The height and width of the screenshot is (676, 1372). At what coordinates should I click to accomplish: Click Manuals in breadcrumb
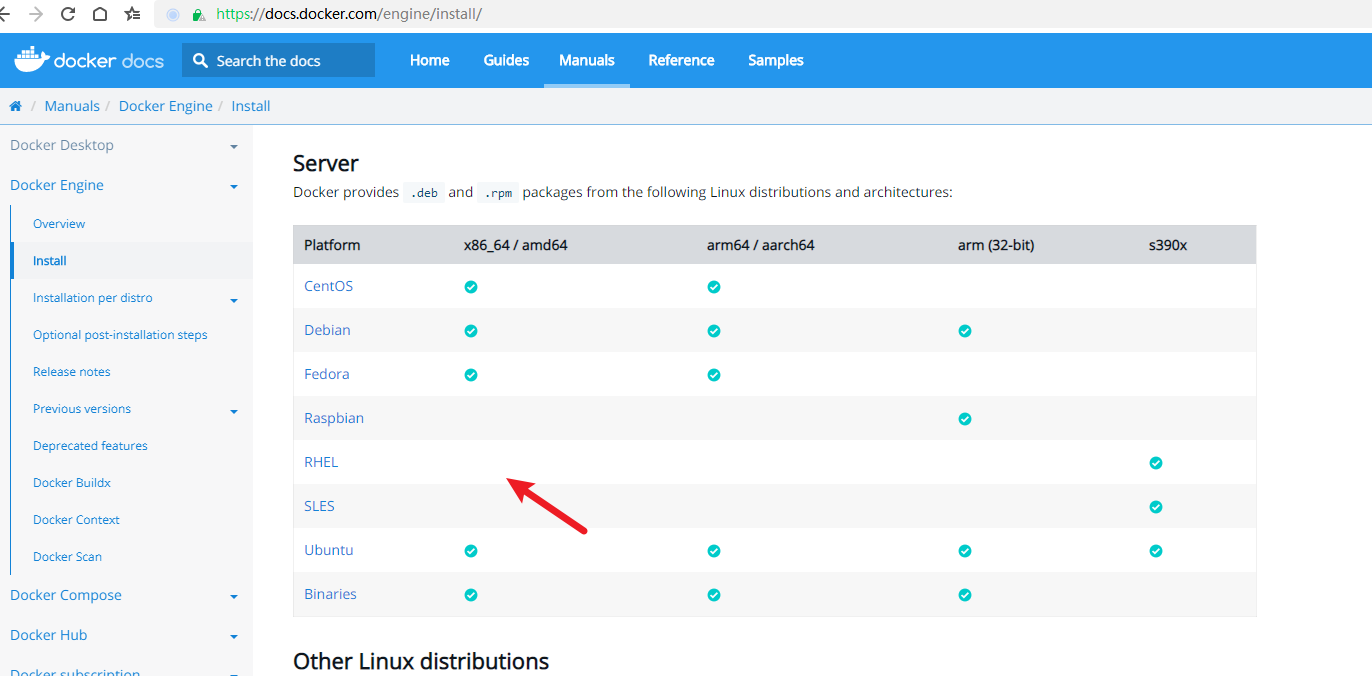pyautogui.click(x=72, y=106)
